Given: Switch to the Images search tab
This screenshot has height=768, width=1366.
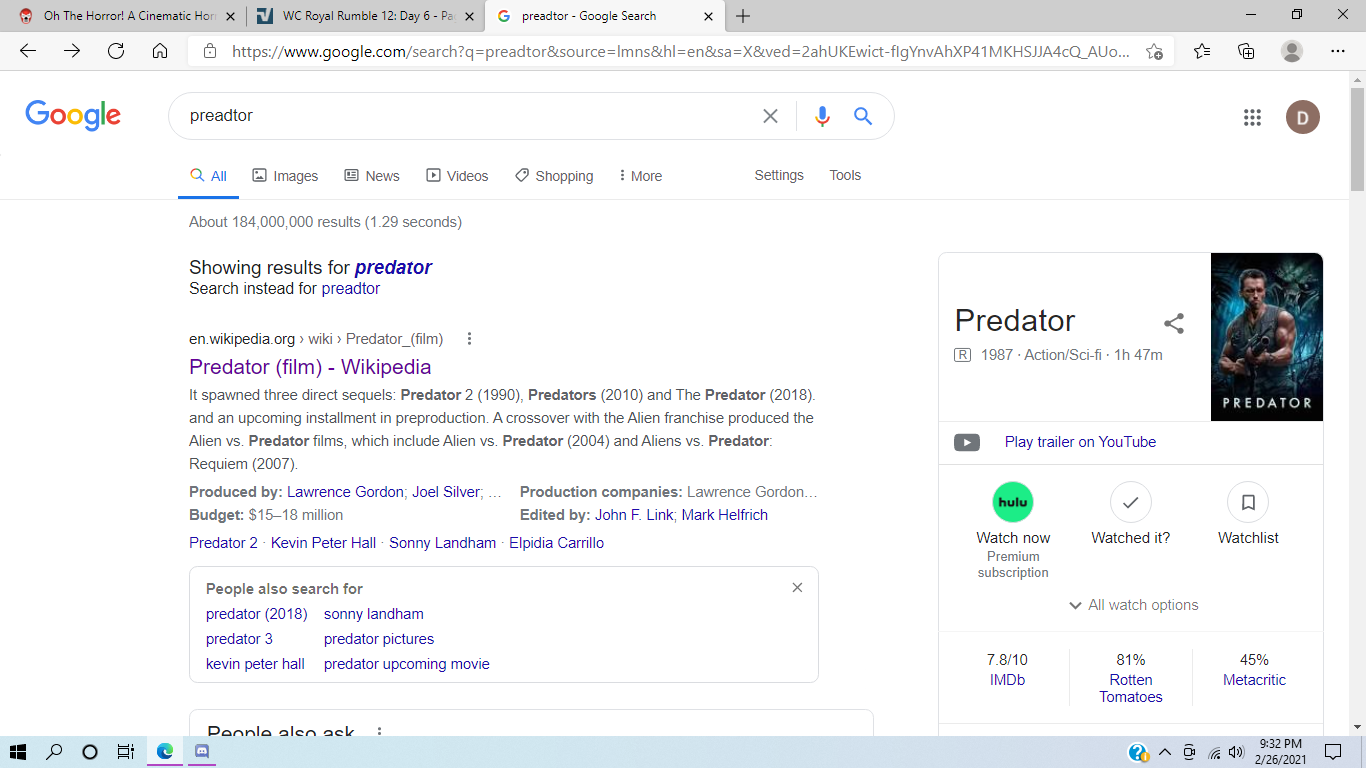Looking at the screenshot, I should click(285, 176).
